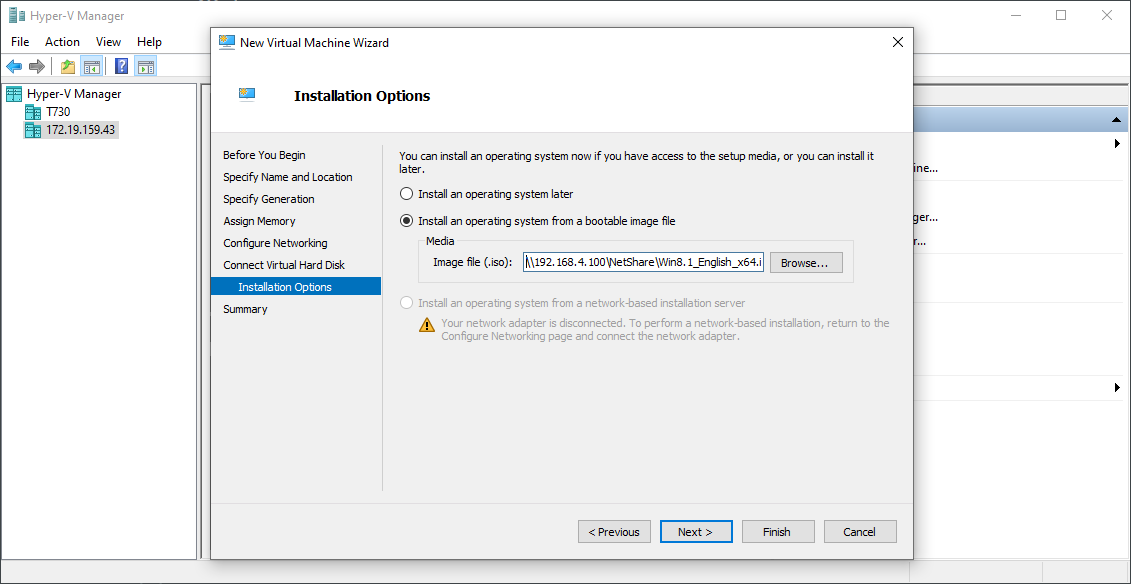Click the Up One Level folder icon

pos(69,67)
